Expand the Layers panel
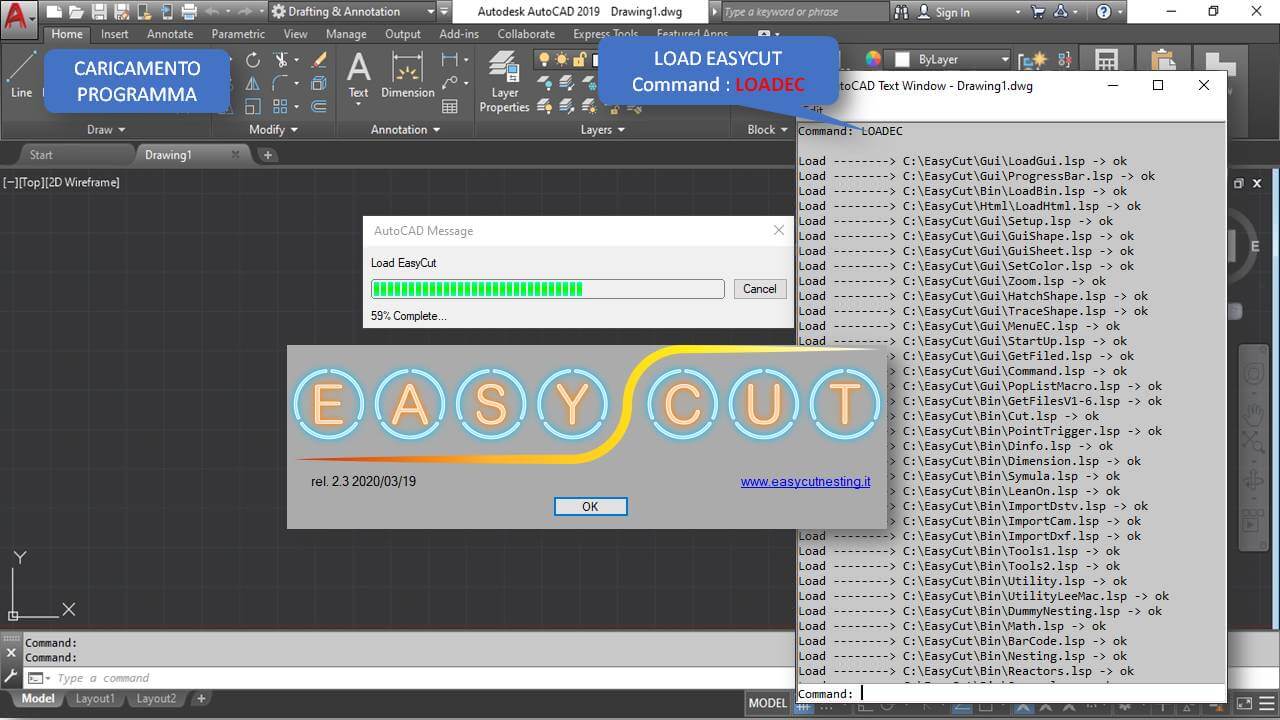This screenshot has width=1280, height=720. click(x=603, y=129)
